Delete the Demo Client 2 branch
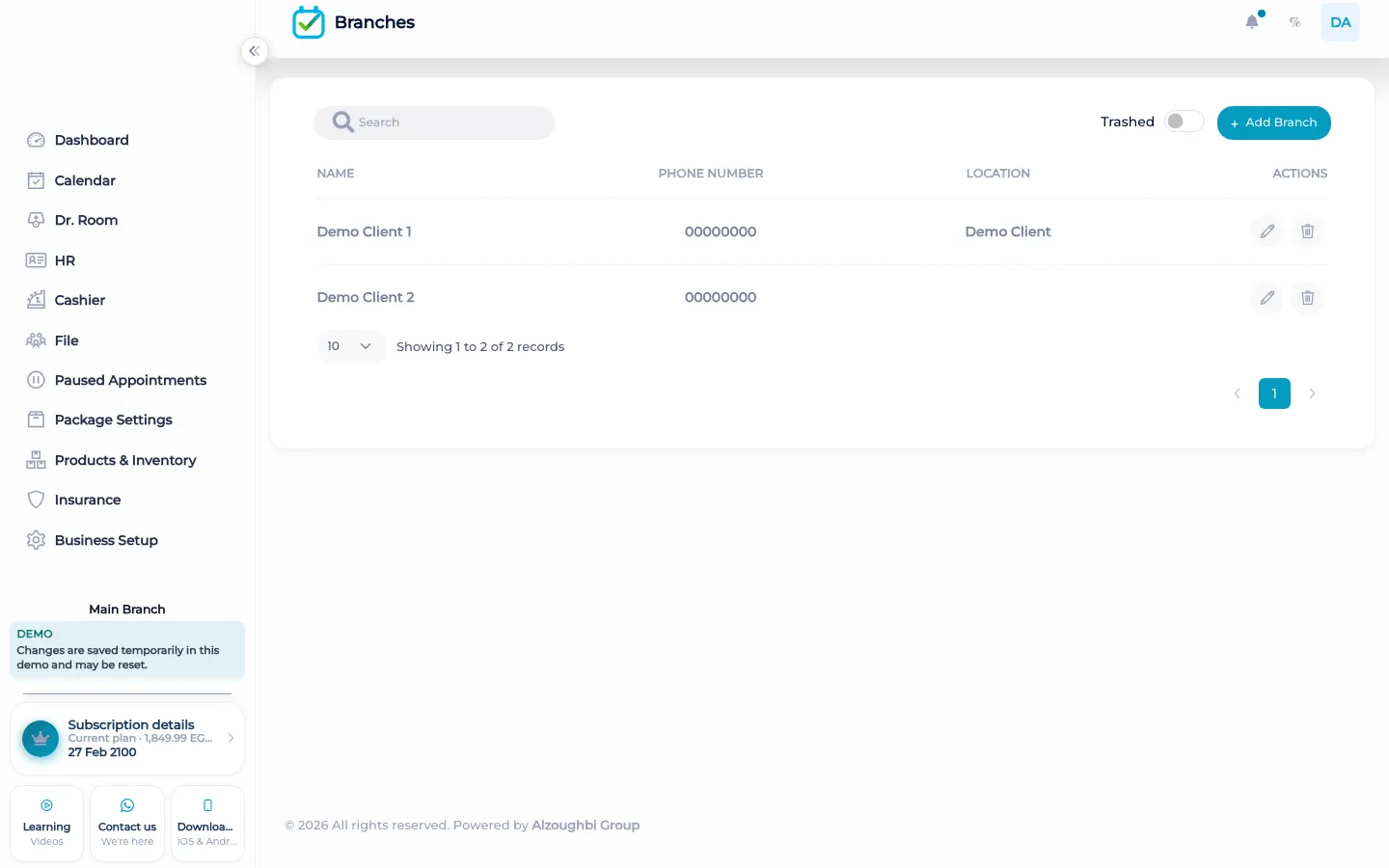 click(1307, 298)
